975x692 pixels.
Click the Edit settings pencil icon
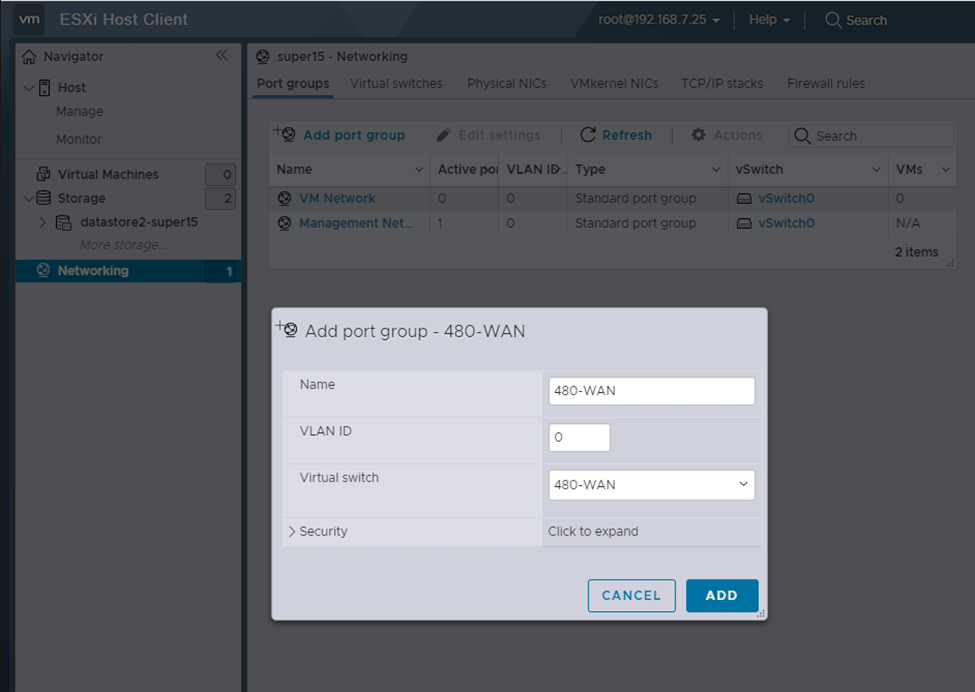443,135
